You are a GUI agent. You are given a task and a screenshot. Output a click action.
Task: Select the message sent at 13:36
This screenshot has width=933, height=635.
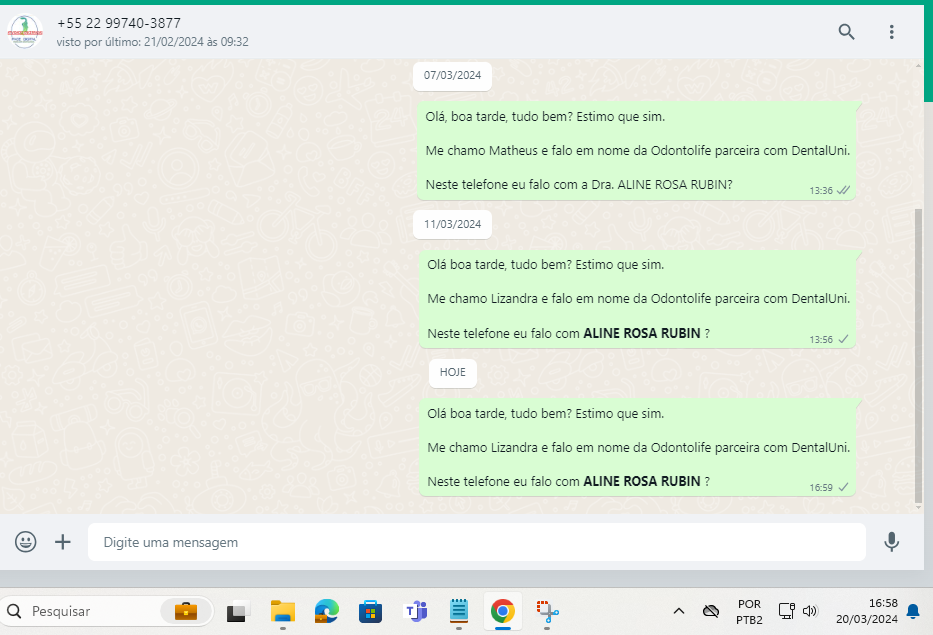637,151
